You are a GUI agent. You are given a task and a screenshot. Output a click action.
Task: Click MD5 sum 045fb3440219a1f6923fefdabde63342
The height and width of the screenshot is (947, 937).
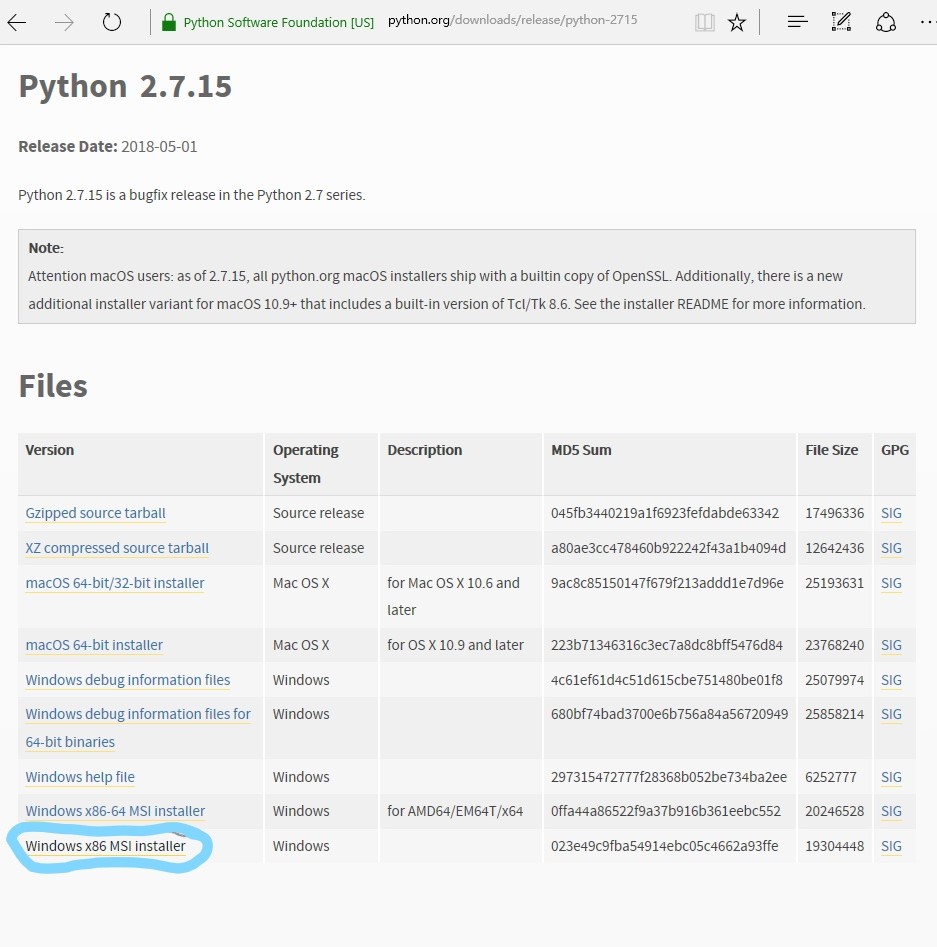(665, 513)
